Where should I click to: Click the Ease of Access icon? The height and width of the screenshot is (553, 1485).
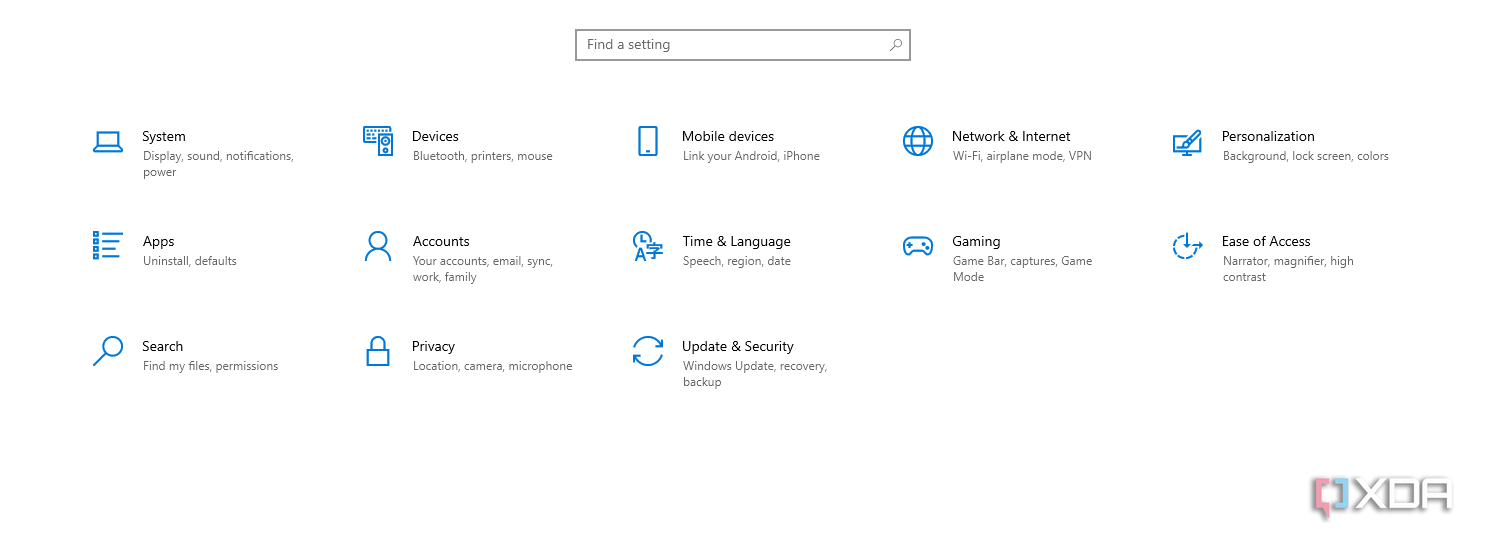point(1187,246)
